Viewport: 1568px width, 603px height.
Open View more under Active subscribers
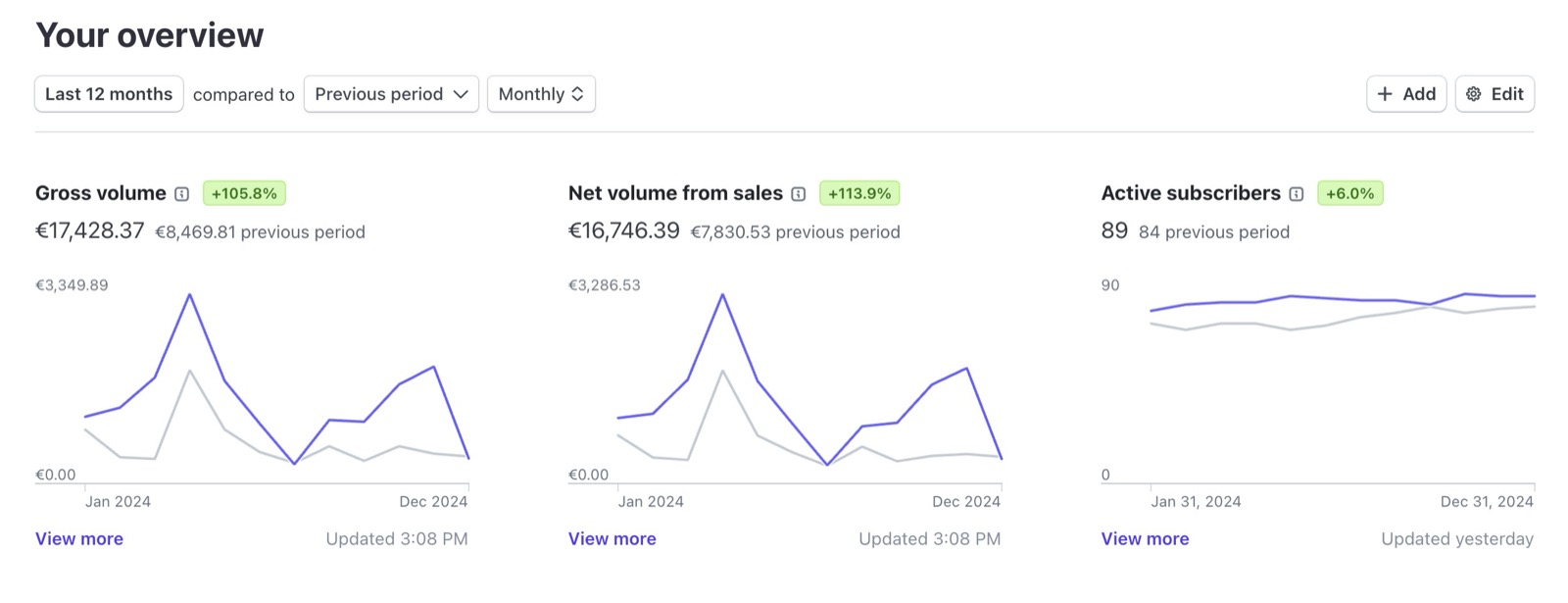pos(1145,538)
